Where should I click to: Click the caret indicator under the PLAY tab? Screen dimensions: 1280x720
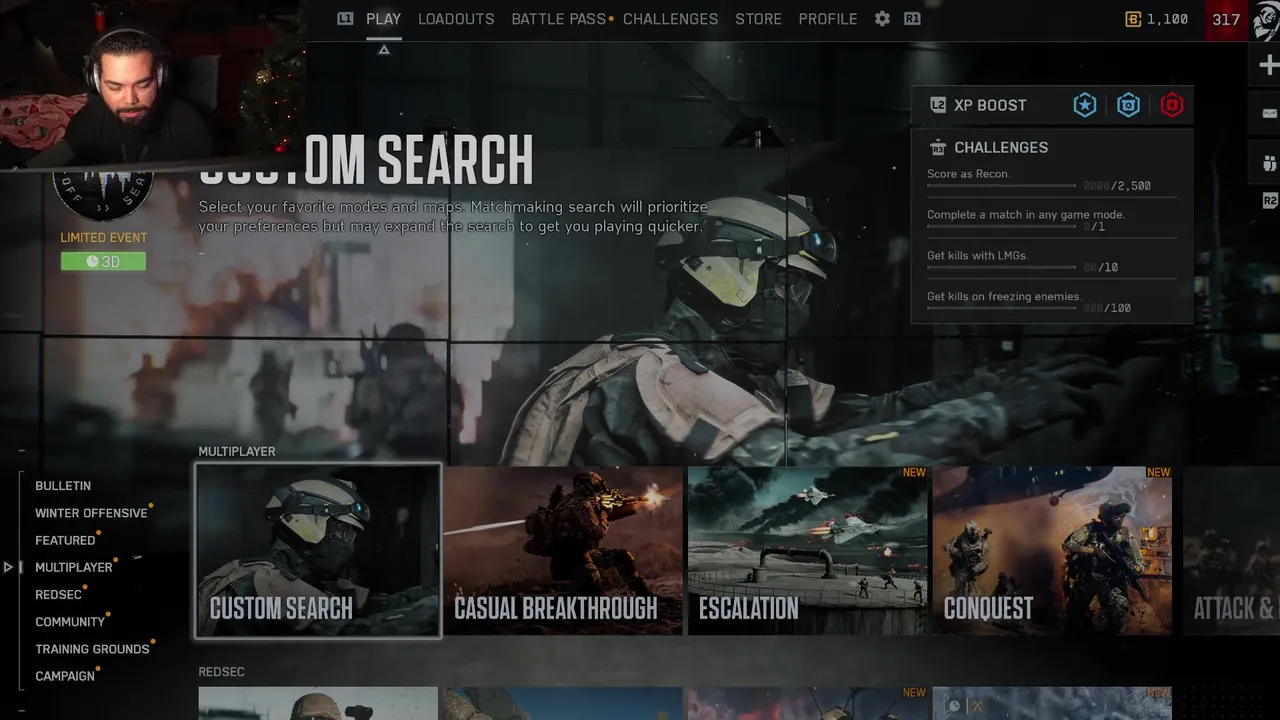pos(383,49)
